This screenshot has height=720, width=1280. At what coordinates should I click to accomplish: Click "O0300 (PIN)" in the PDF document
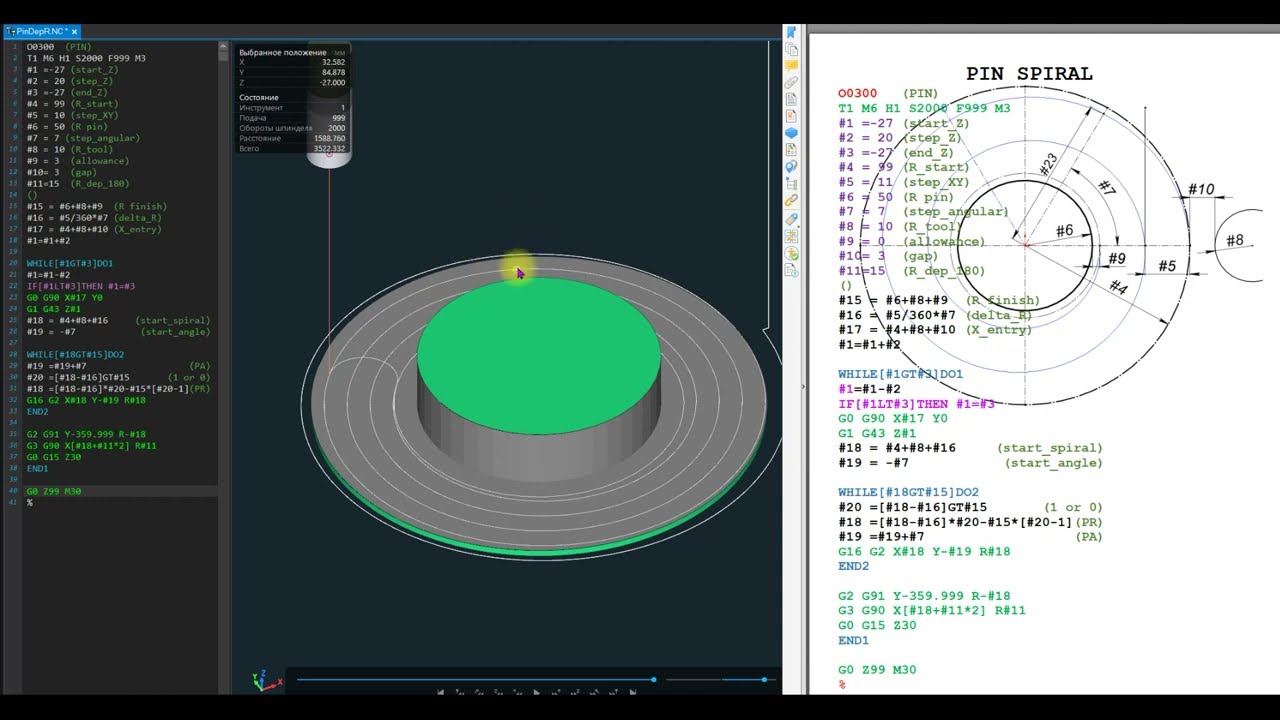coord(888,94)
